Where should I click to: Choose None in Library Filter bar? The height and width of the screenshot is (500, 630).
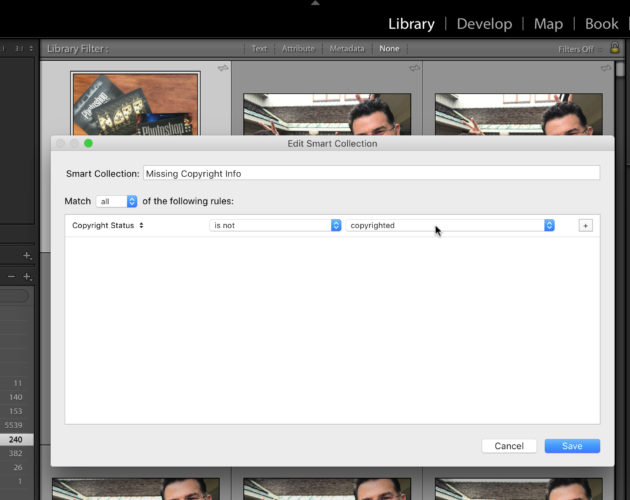[x=389, y=49]
